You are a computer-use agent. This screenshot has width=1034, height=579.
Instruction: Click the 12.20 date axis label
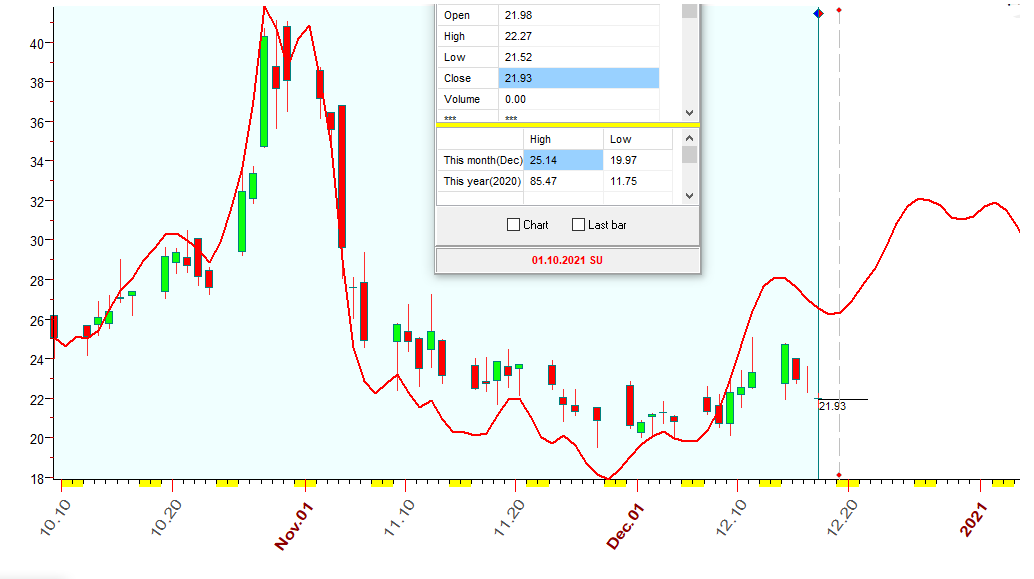(x=843, y=517)
